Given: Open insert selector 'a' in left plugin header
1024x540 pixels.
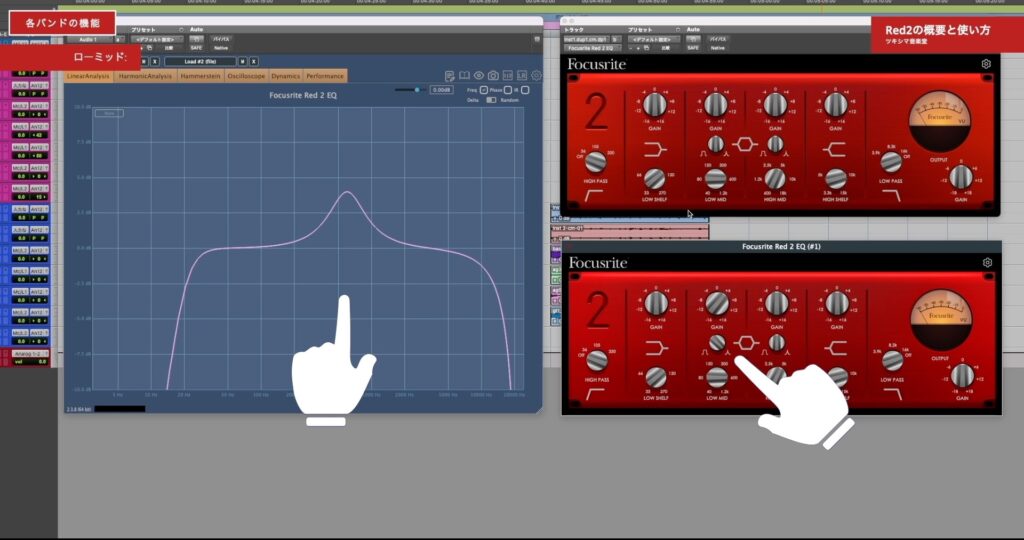Looking at the screenshot, I should [119, 39].
